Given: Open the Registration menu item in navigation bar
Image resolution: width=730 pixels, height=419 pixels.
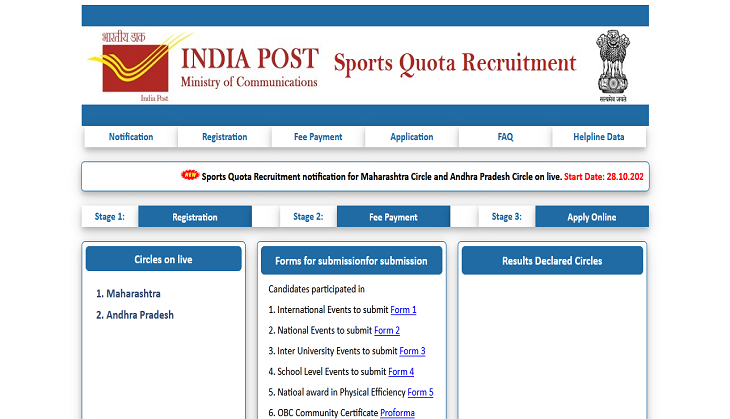Looking at the screenshot, I should coord(224,137).
